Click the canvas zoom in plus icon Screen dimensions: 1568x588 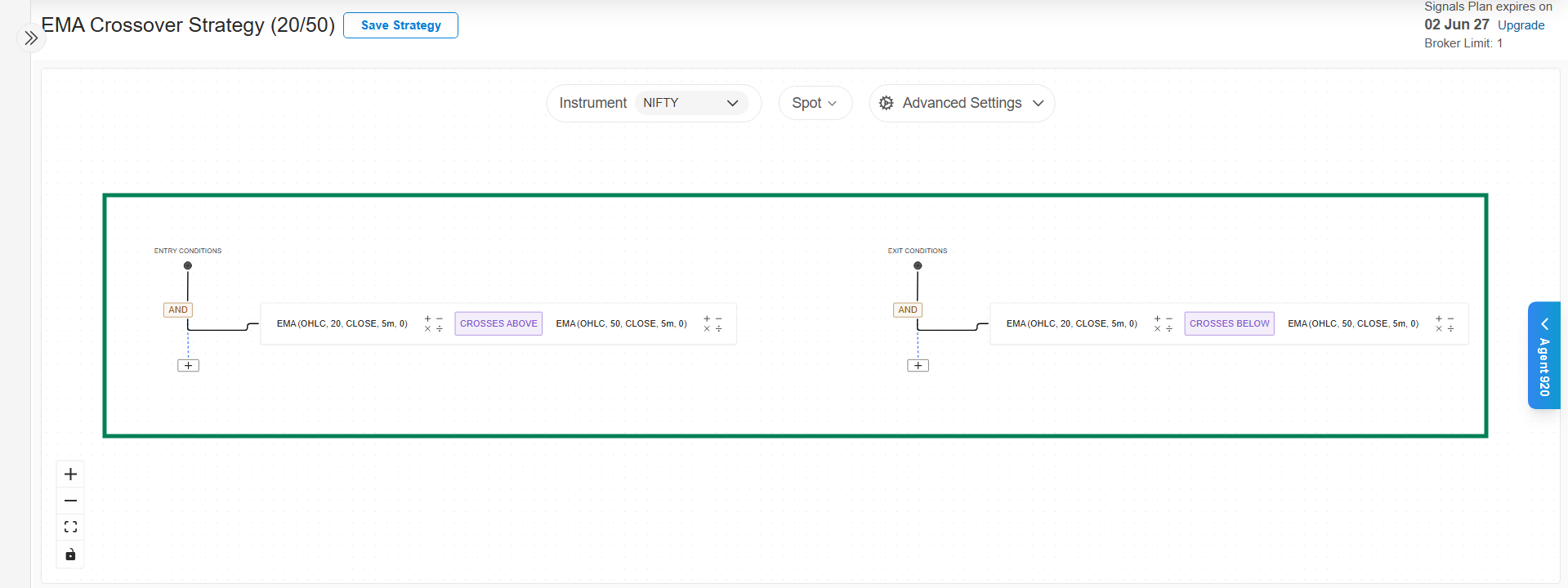71,474
